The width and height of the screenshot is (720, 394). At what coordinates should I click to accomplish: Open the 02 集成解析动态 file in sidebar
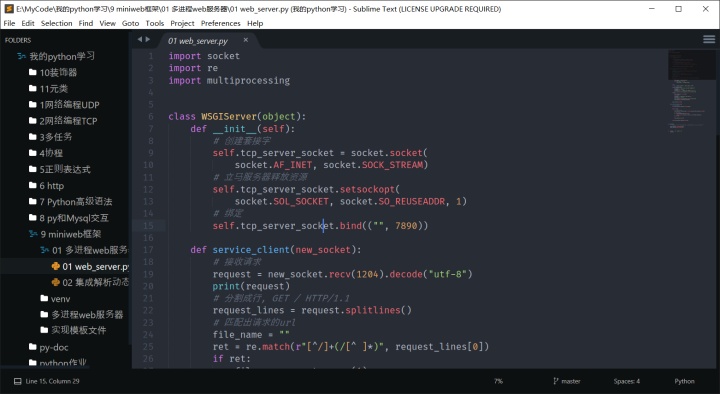point(90,282)
